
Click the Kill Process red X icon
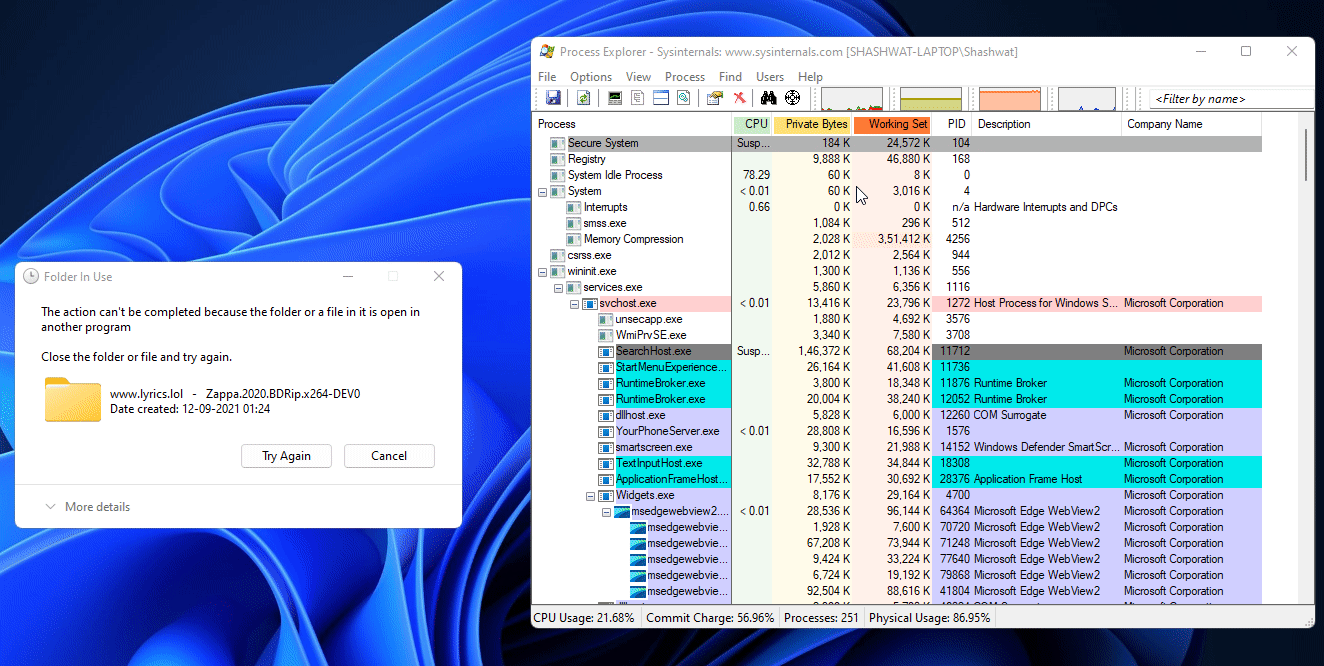click(740, 98)
